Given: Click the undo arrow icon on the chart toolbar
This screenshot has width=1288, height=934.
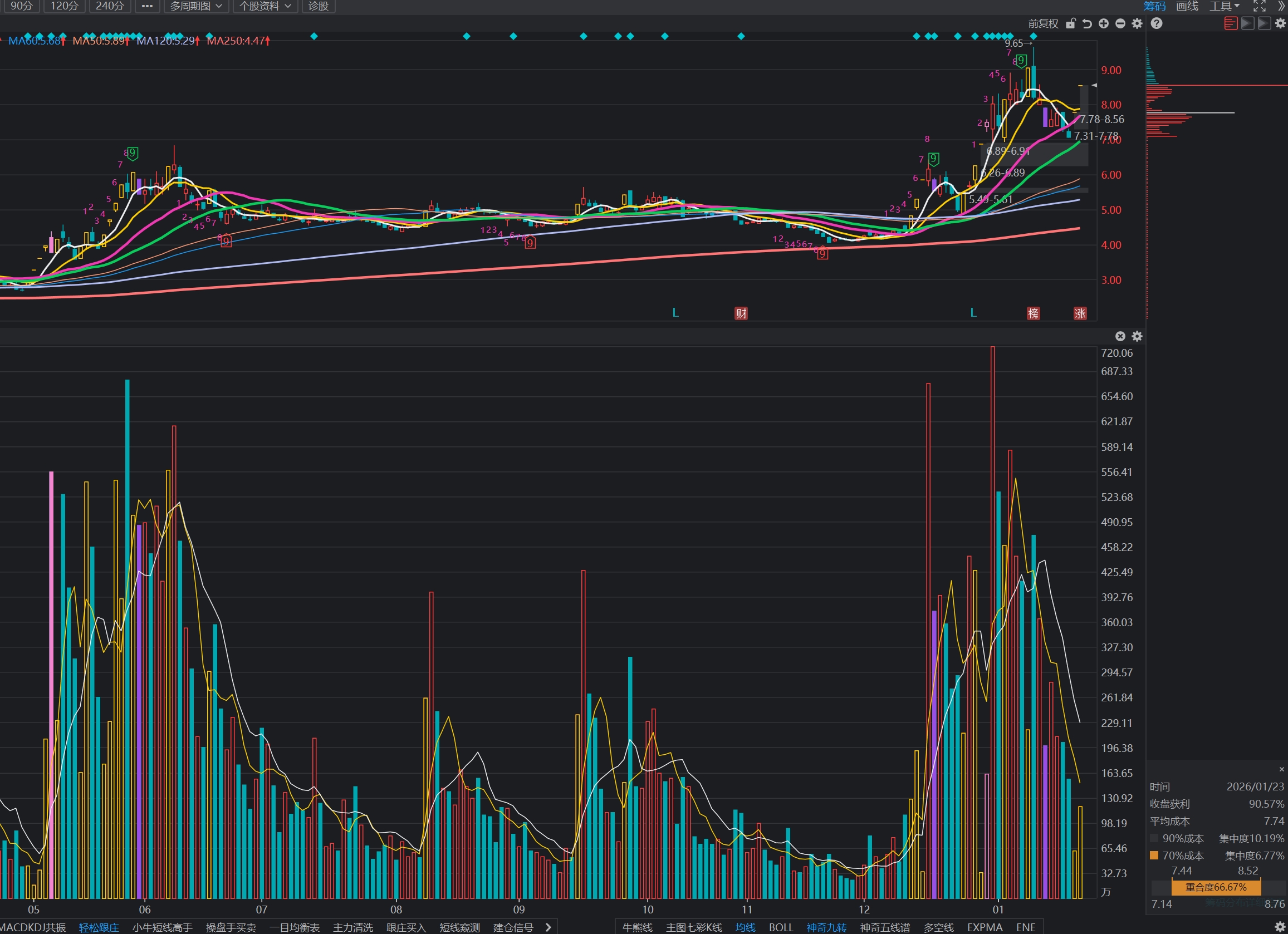Looking at the screenshot, I should coord(1087,23).
